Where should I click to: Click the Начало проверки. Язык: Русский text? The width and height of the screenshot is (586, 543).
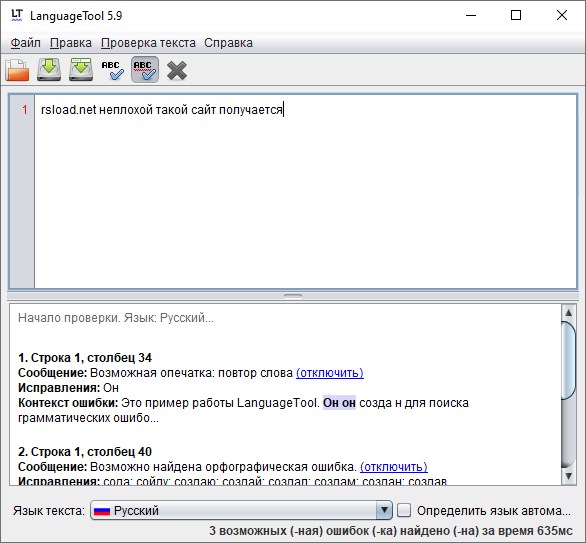pyautogui.click(x=116, y=318)
